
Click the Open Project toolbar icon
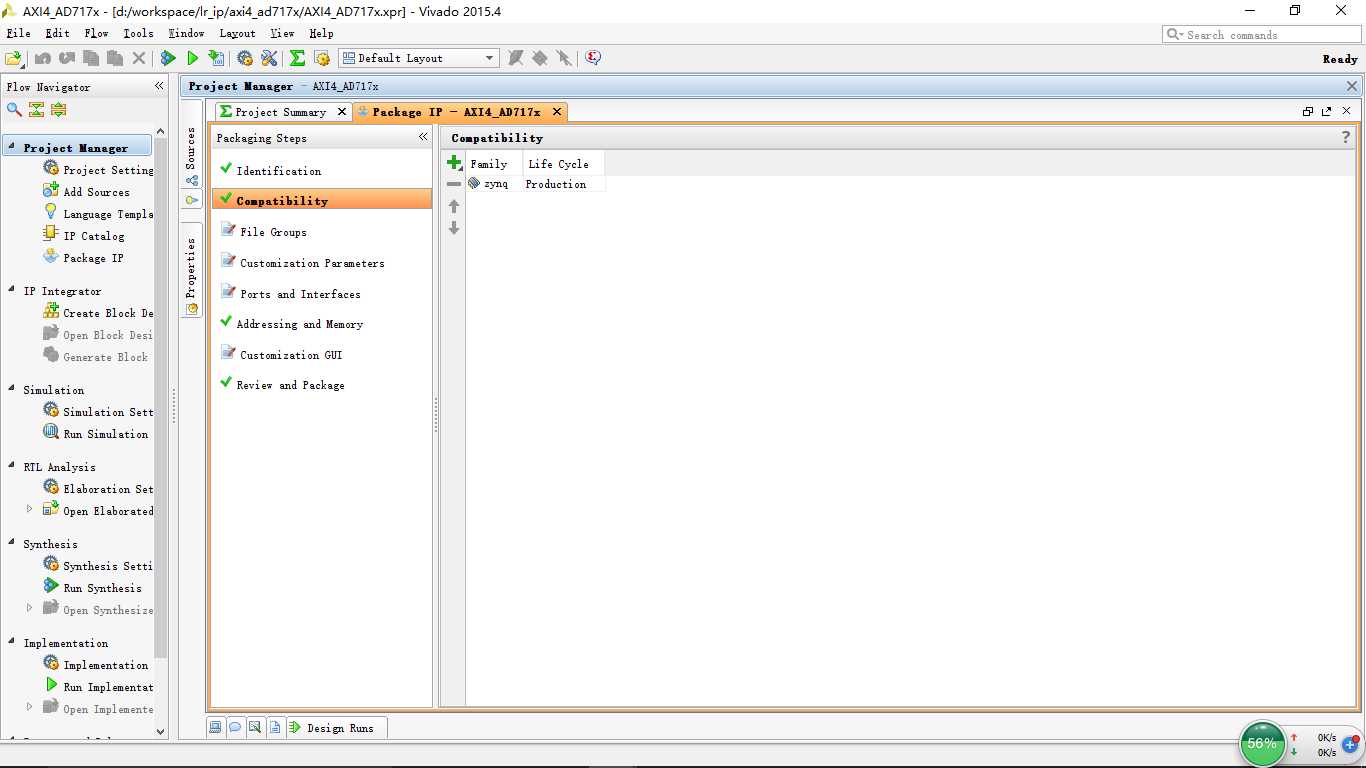pos(14,58)
